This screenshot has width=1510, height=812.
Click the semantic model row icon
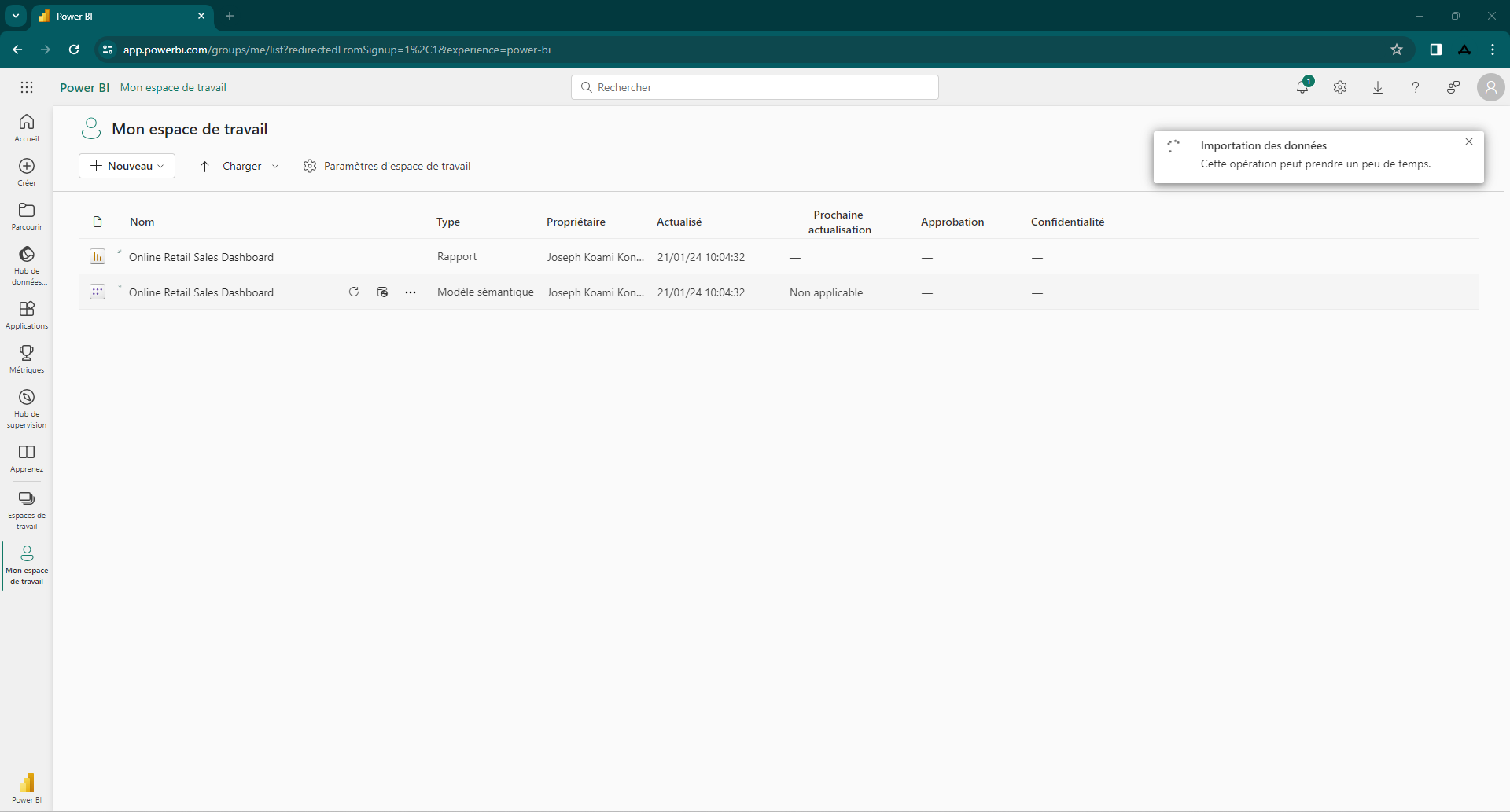pyautogui.click(x=98, y=292)
